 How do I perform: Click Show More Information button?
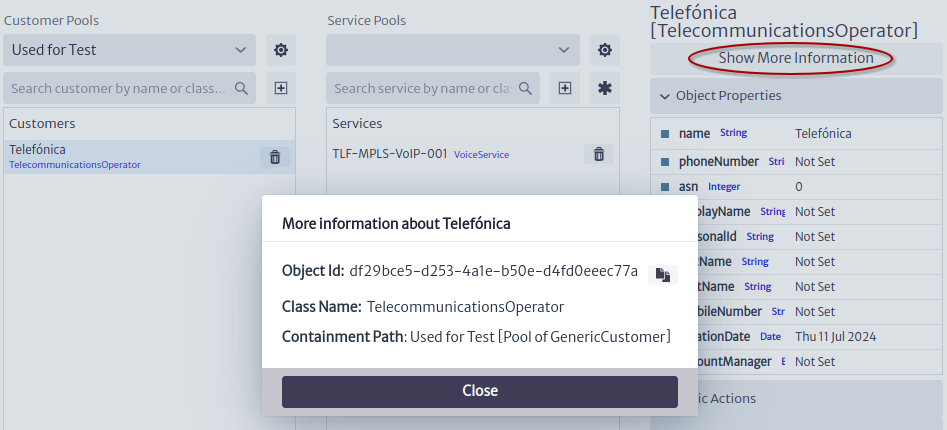796,59
